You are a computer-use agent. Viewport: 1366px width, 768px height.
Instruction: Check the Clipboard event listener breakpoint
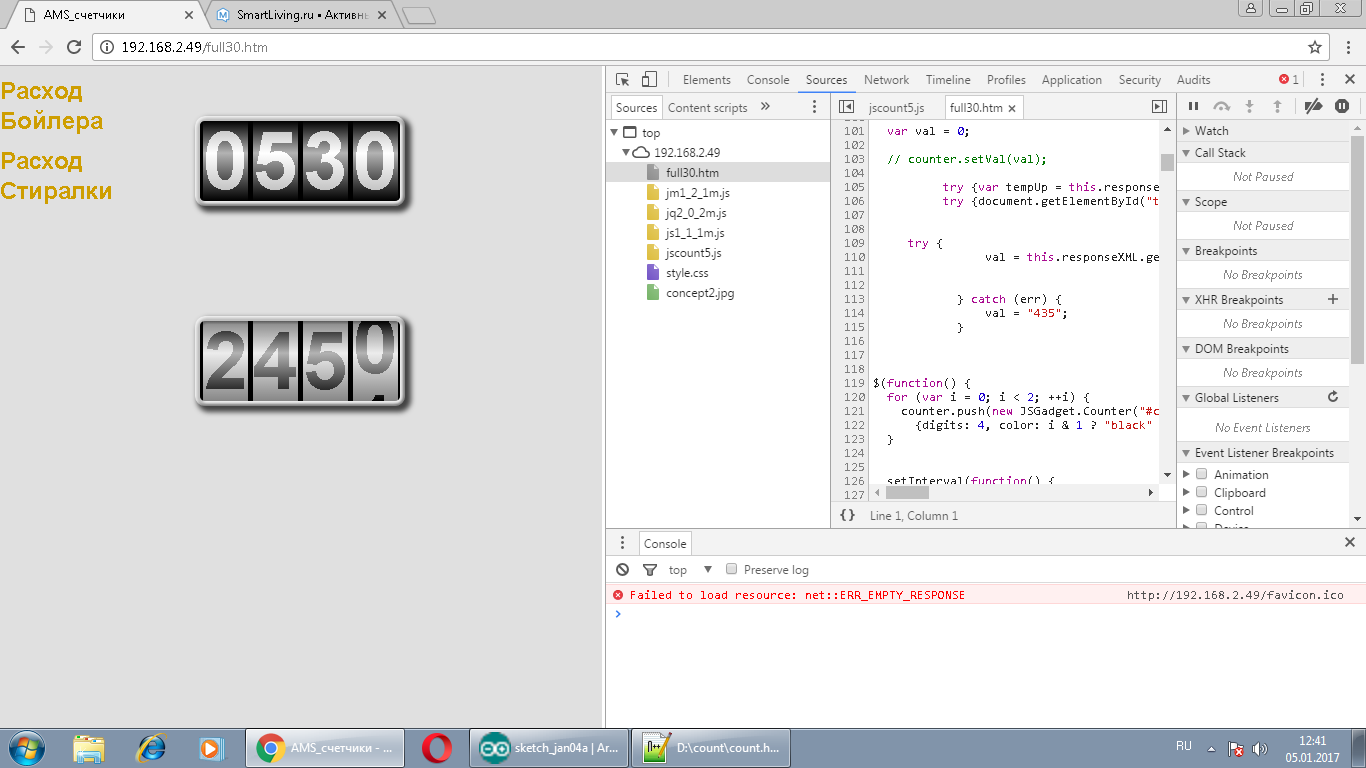[x=1202, y=493]
